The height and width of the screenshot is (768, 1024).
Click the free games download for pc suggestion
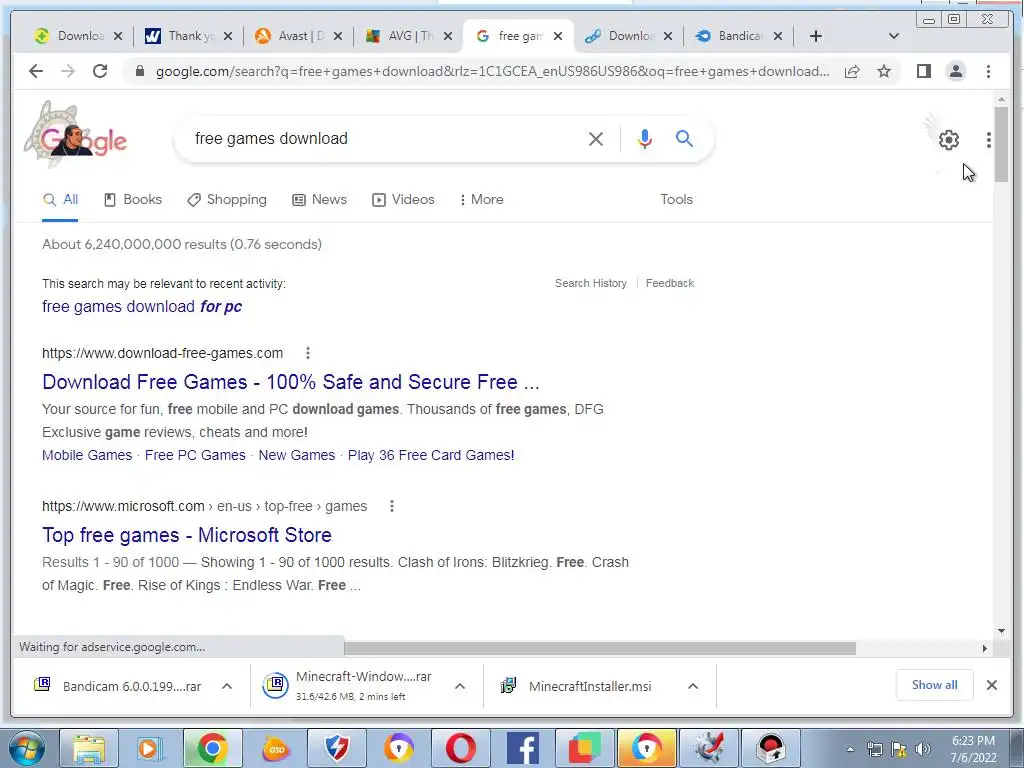(142, 306)
